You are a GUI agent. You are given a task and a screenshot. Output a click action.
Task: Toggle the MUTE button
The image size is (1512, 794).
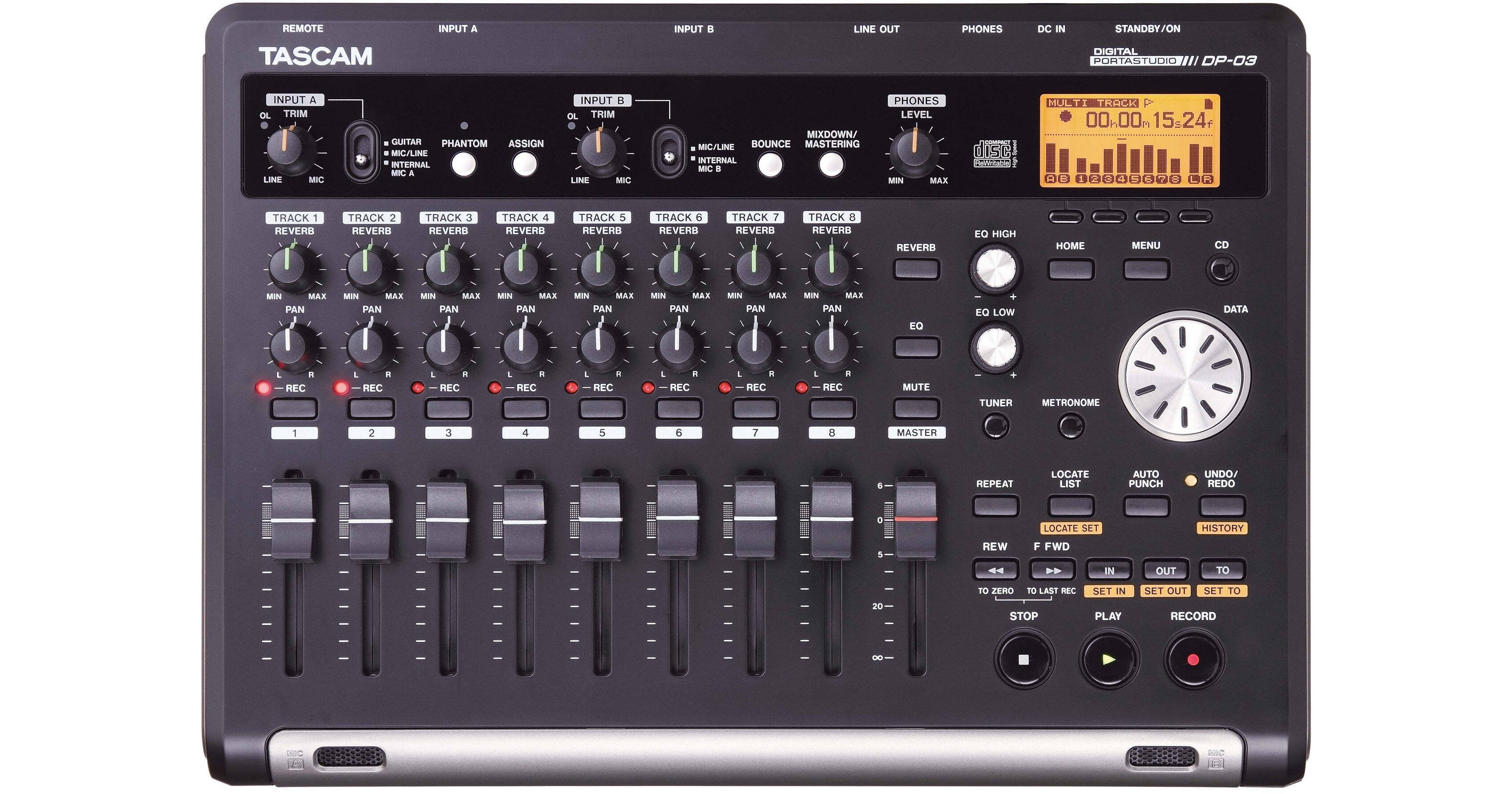[916, 408]
